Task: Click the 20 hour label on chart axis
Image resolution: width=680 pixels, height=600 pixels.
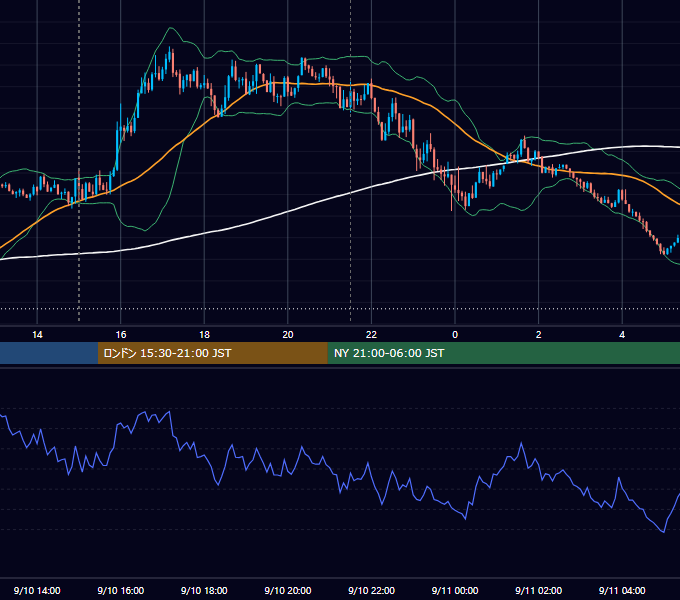Action: click(288, 335)
